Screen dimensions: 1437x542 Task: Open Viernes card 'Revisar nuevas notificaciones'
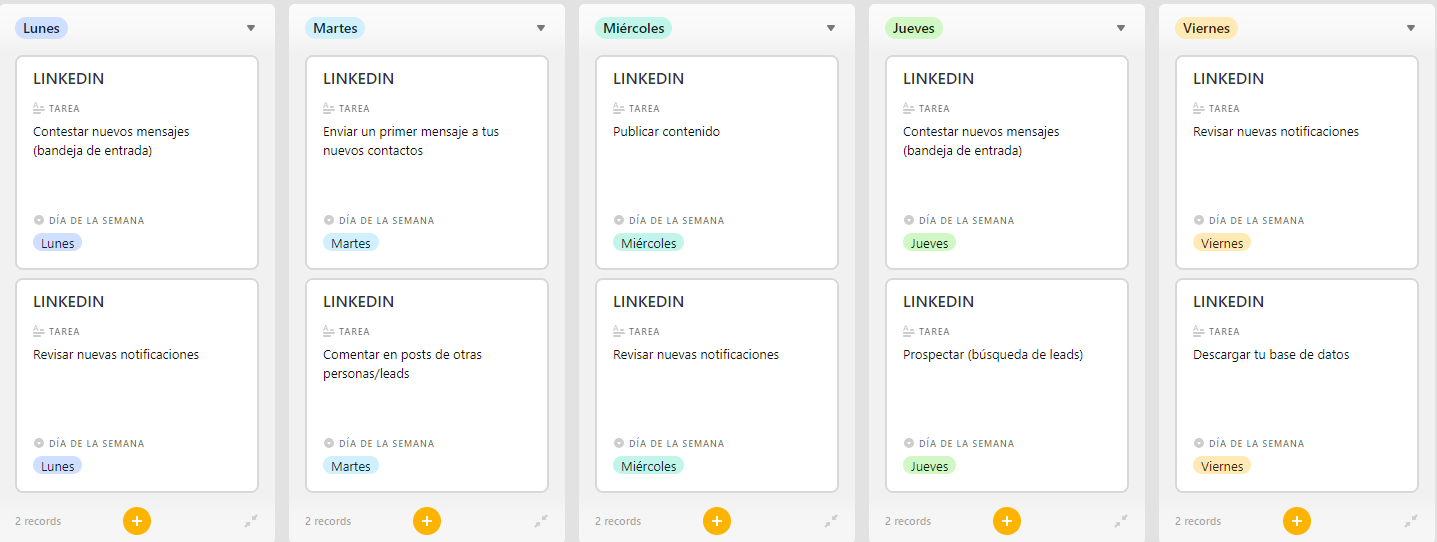click(1297, 163)
